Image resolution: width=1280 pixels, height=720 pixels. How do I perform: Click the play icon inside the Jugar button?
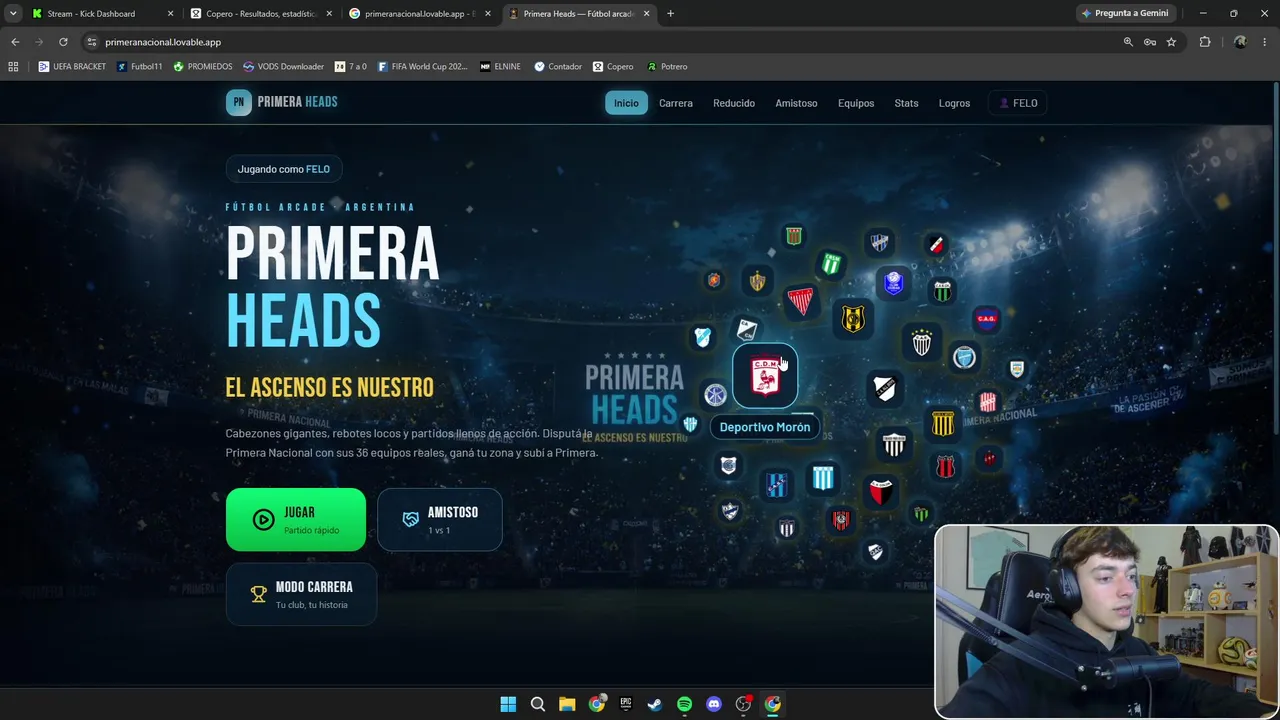263,519
